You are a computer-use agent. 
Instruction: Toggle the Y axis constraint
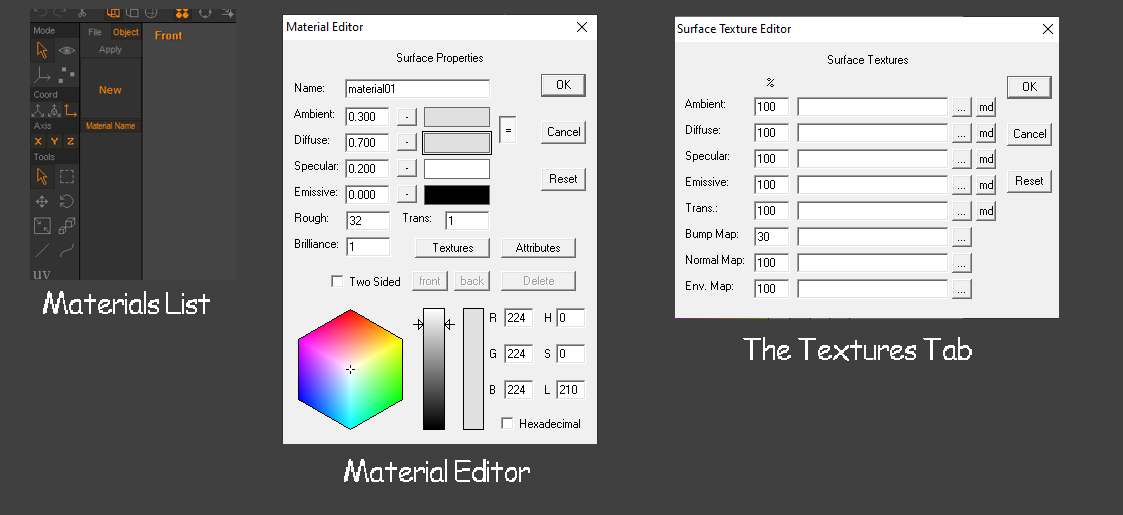point(54,141)
